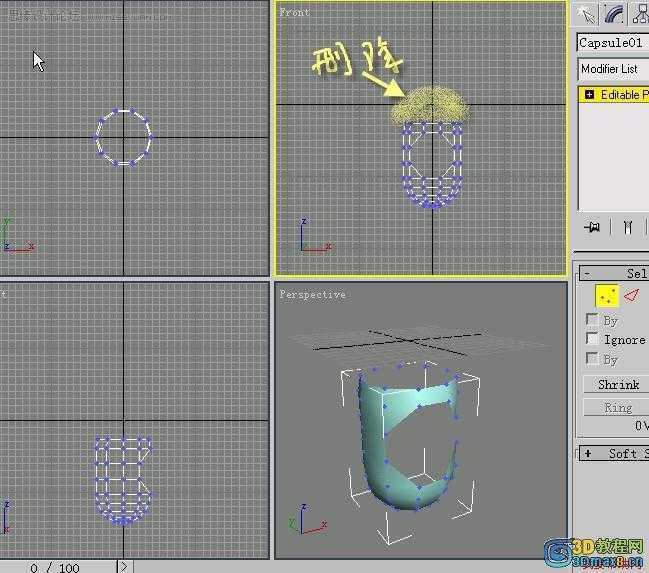Collapse the Selection rollout header

click(614, 273)
